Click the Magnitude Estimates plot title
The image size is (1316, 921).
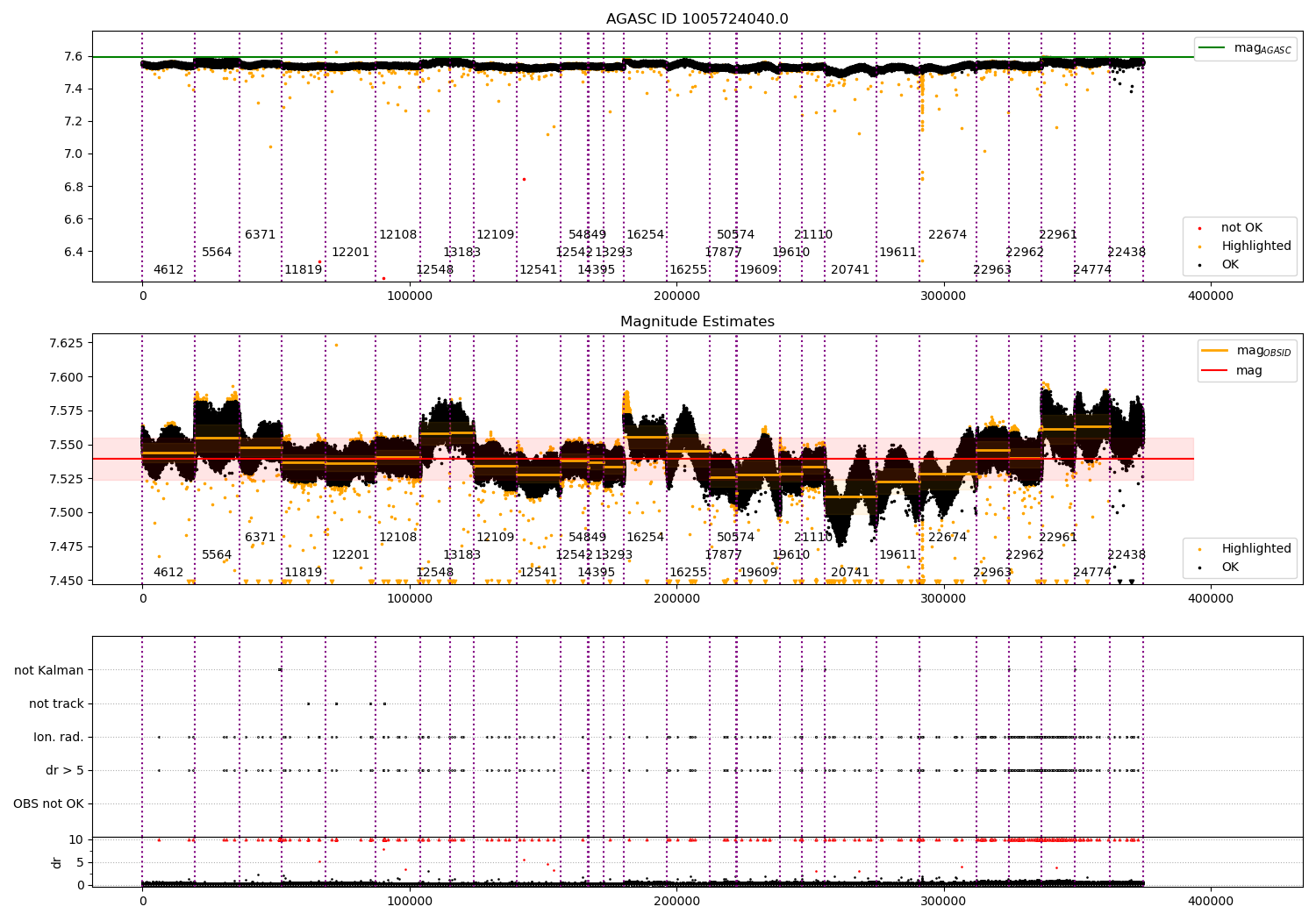point(697,322)
